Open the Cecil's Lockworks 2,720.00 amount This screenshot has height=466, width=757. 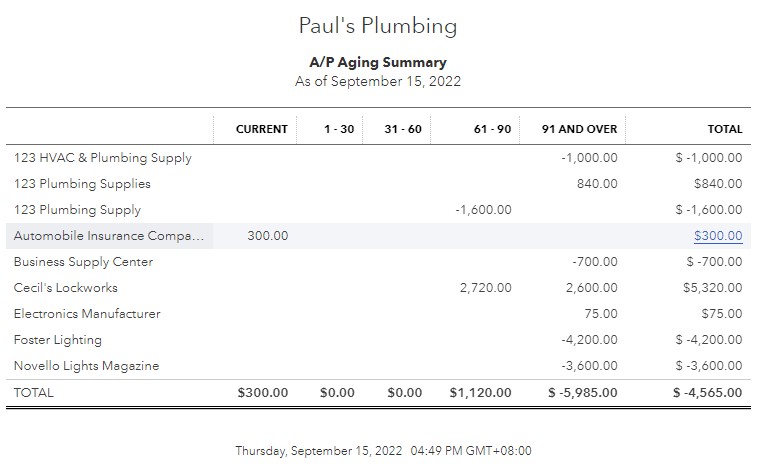coord(486,288)
